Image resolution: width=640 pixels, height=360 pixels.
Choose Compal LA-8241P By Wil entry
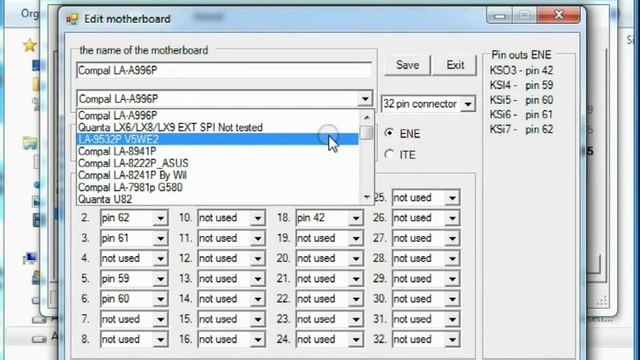[218, 175]
